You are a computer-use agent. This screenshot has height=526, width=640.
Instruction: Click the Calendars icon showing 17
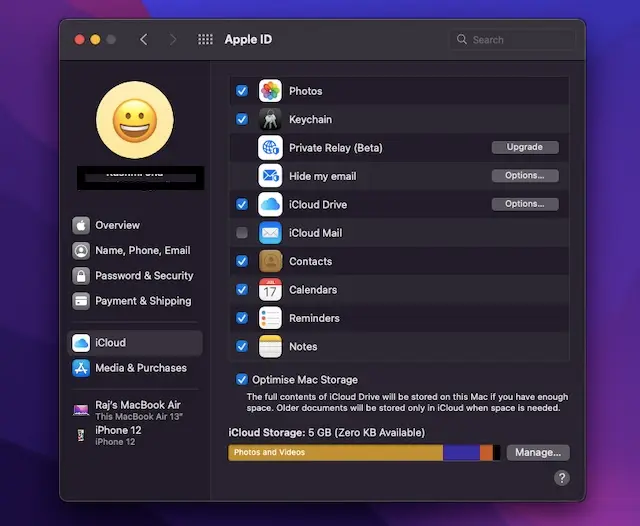(270, 289)
